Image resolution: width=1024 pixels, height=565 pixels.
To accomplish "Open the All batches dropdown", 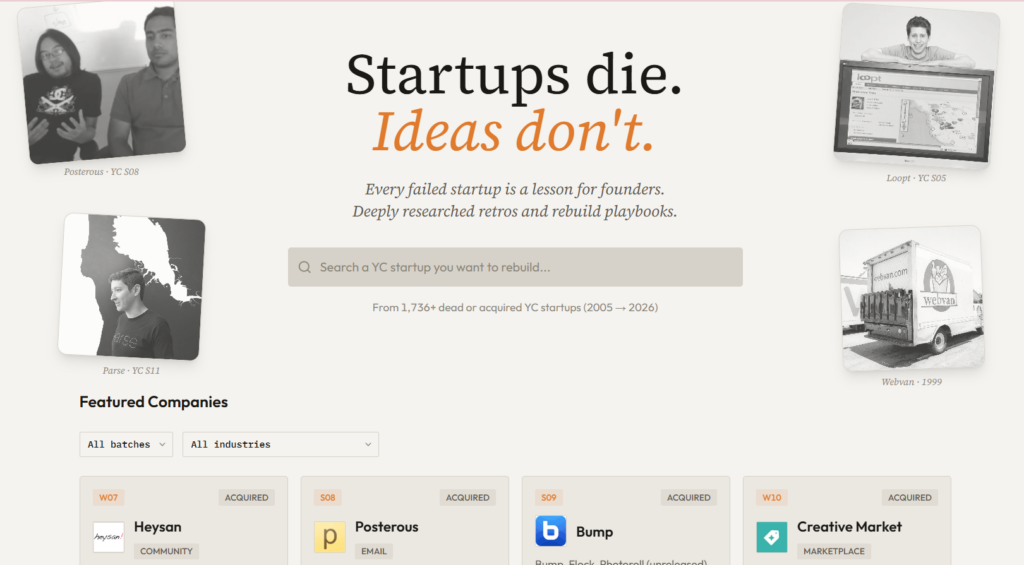I will (126, 444).
